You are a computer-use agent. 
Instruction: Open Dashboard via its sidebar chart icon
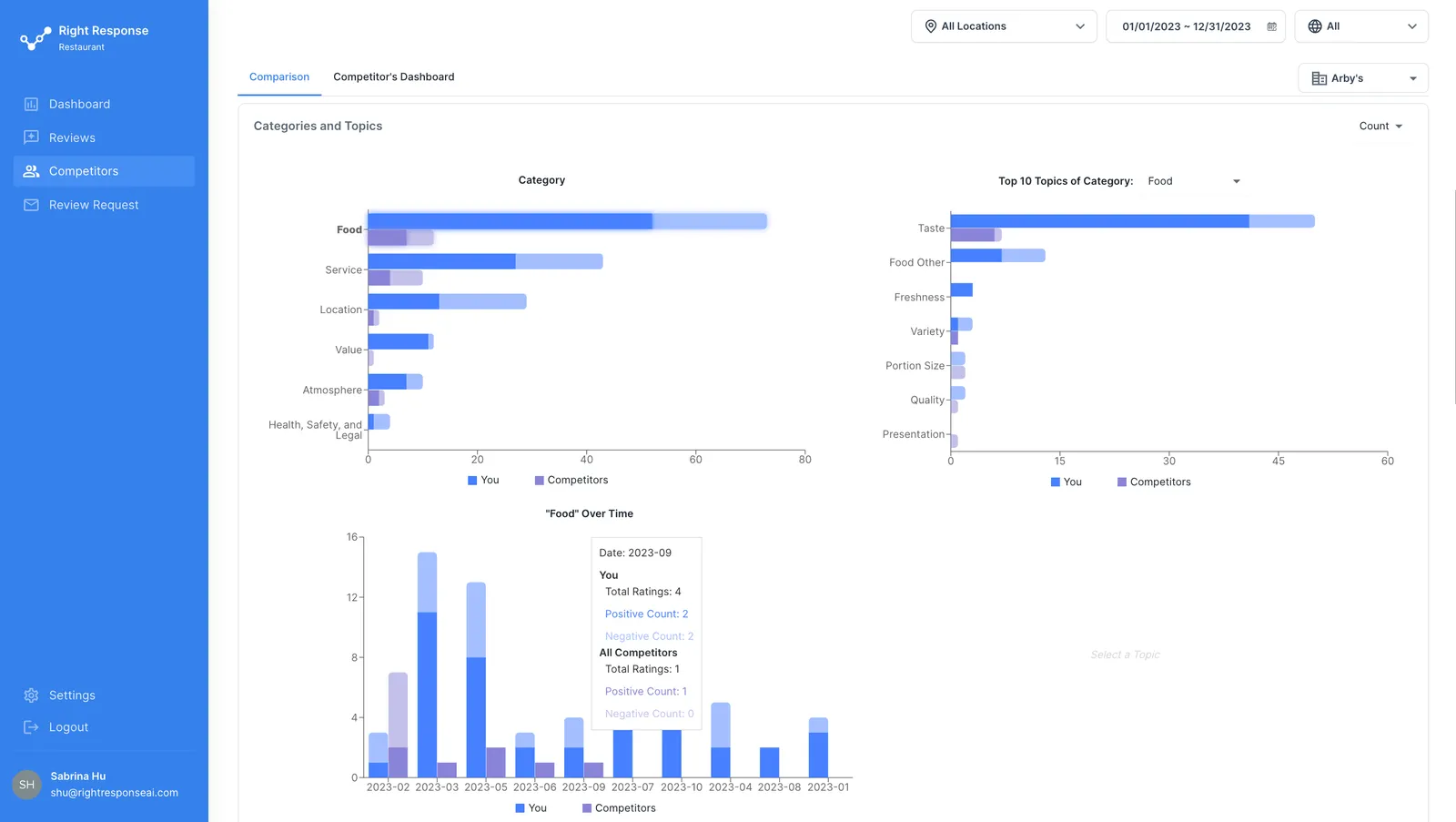pyautogui.click(x=31, y=105)
